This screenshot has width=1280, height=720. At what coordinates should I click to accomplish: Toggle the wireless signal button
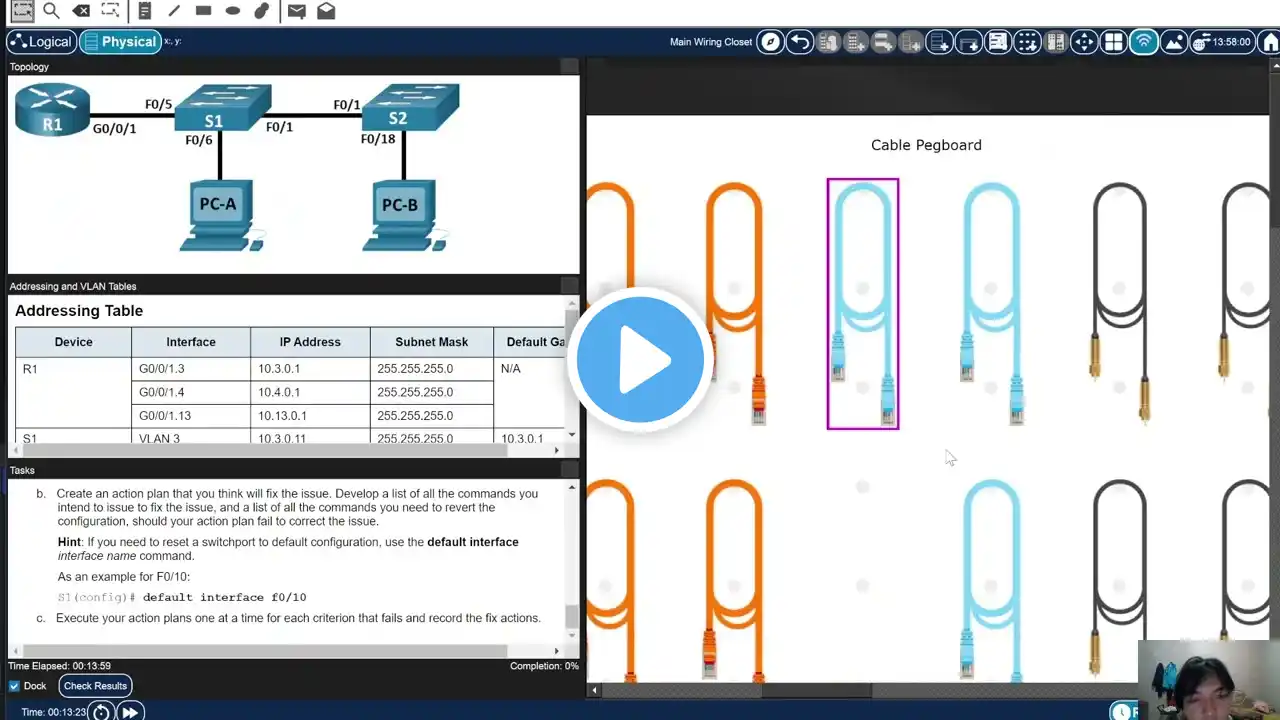click(x=1144, y=42)
